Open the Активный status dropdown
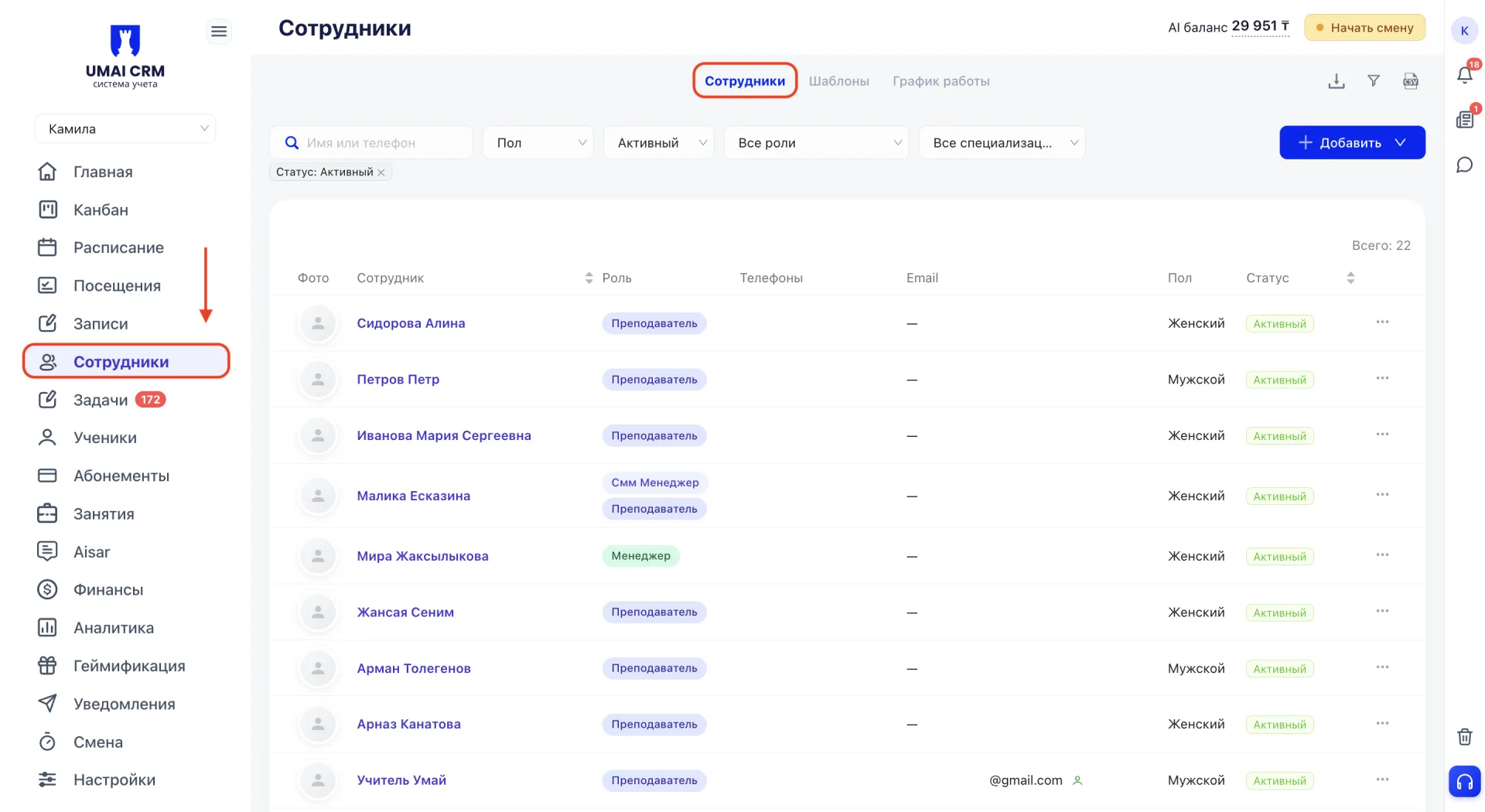The height and width of the screenshot is (812, 1485). pyautogui.click(x=659, y=142)
